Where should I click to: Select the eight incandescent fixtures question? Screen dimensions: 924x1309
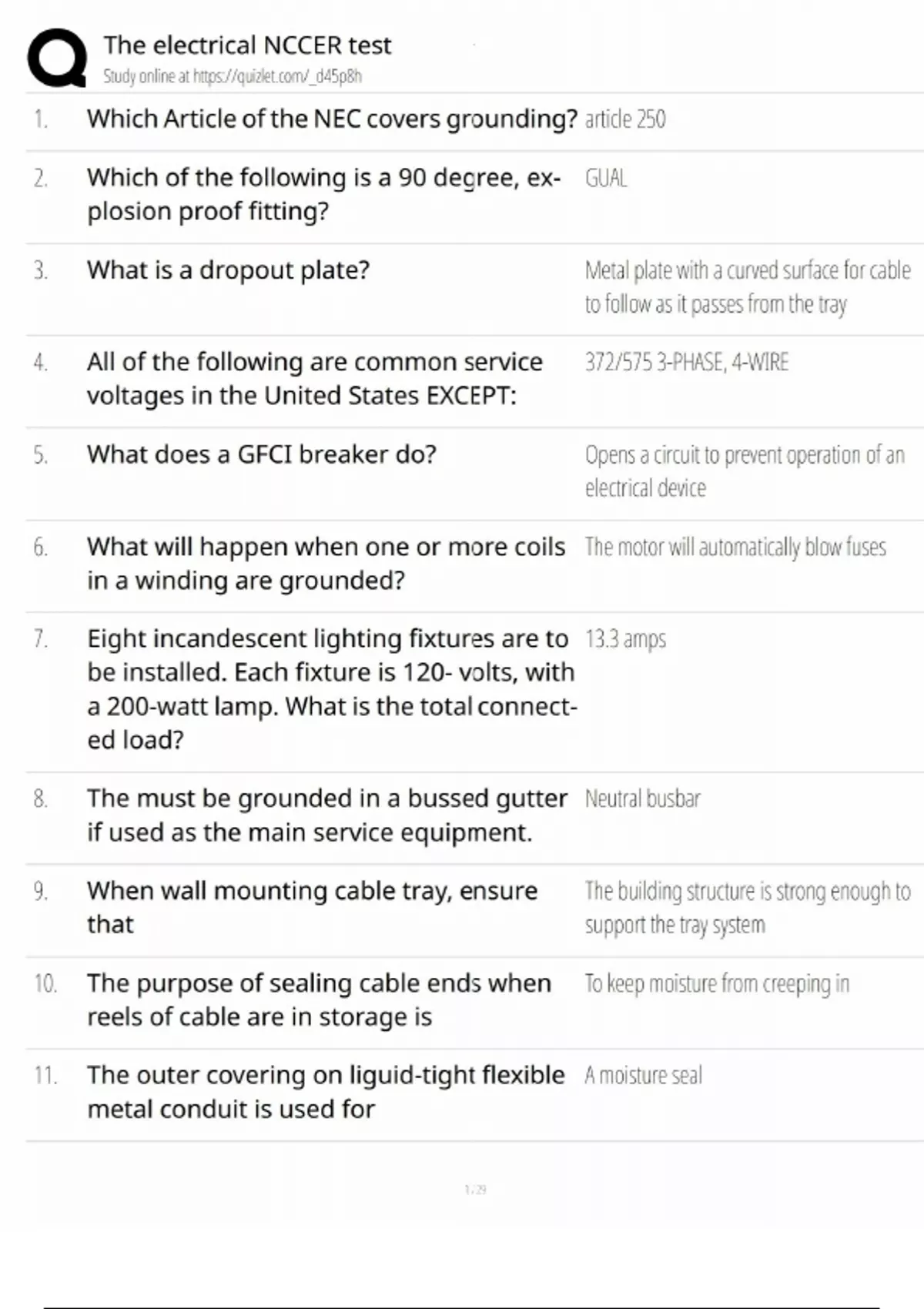331,689
